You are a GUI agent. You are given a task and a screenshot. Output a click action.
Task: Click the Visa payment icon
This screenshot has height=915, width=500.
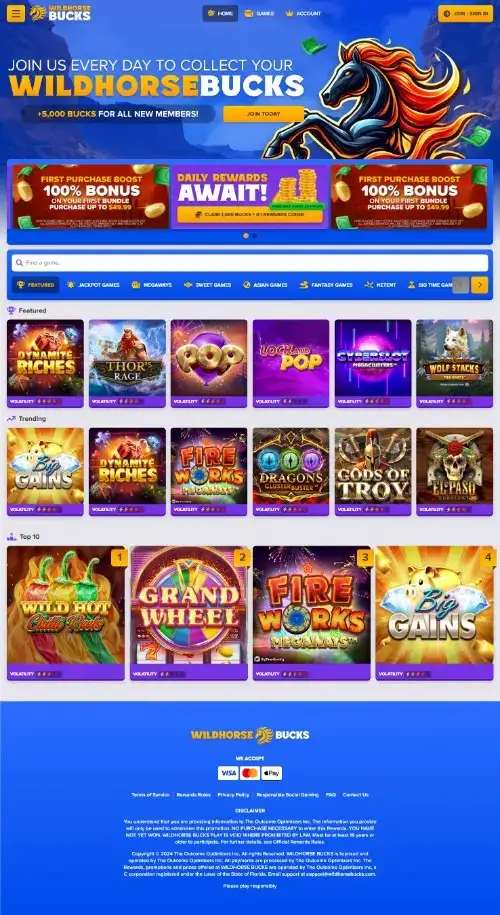click(228, 773)
